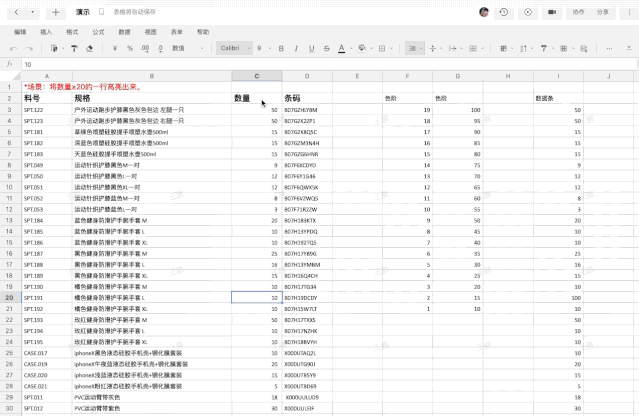
Task: Open the 插入 menu
Action: point(46,32)
